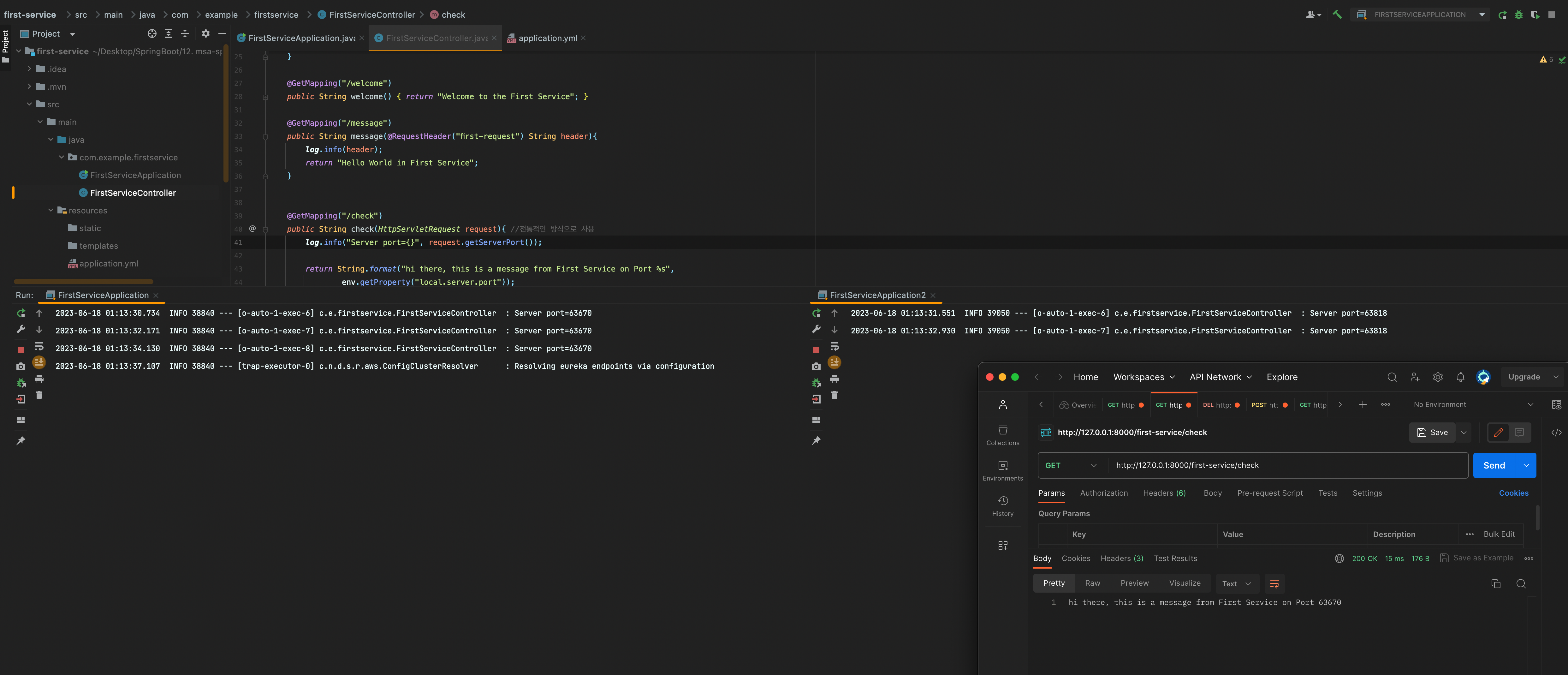Open Postman settings gear icon
This screenshot has width=1568, height=675.
click(1438, 377)
